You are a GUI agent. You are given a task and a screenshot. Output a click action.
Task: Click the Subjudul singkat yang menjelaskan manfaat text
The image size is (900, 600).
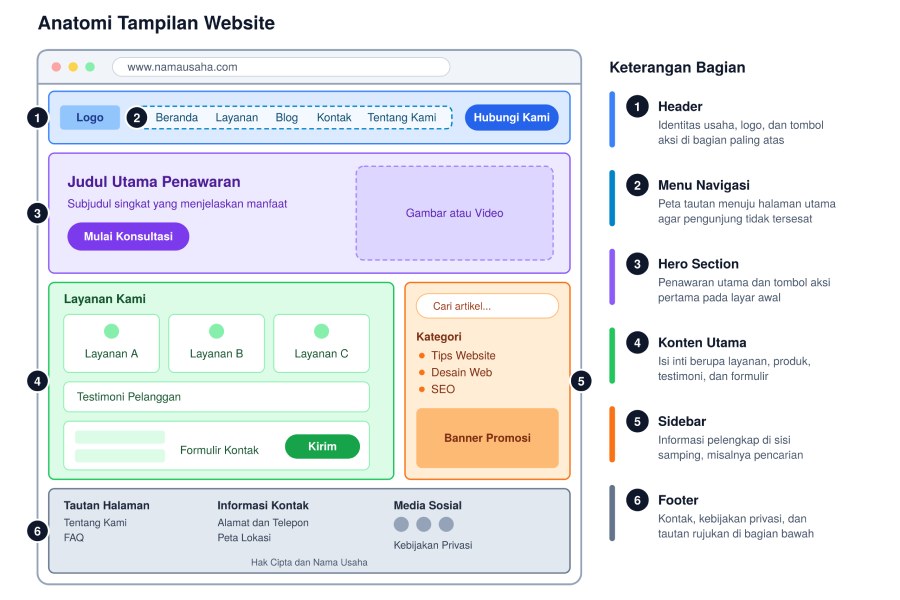tap(177, 204)
